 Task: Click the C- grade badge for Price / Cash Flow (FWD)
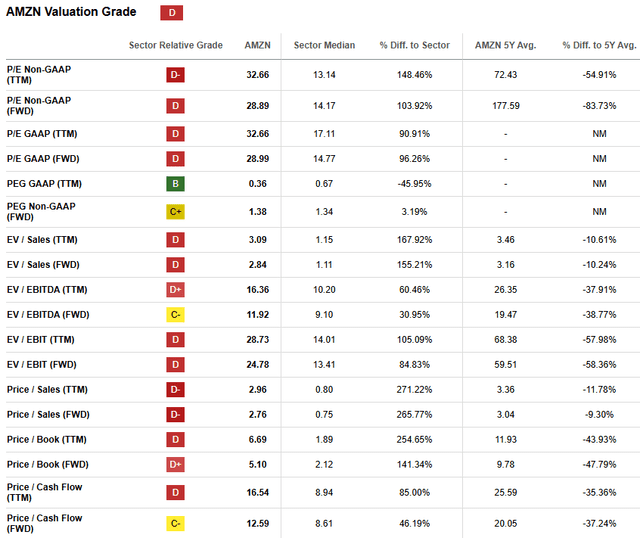pyautogui.click(x=175, y=523)
